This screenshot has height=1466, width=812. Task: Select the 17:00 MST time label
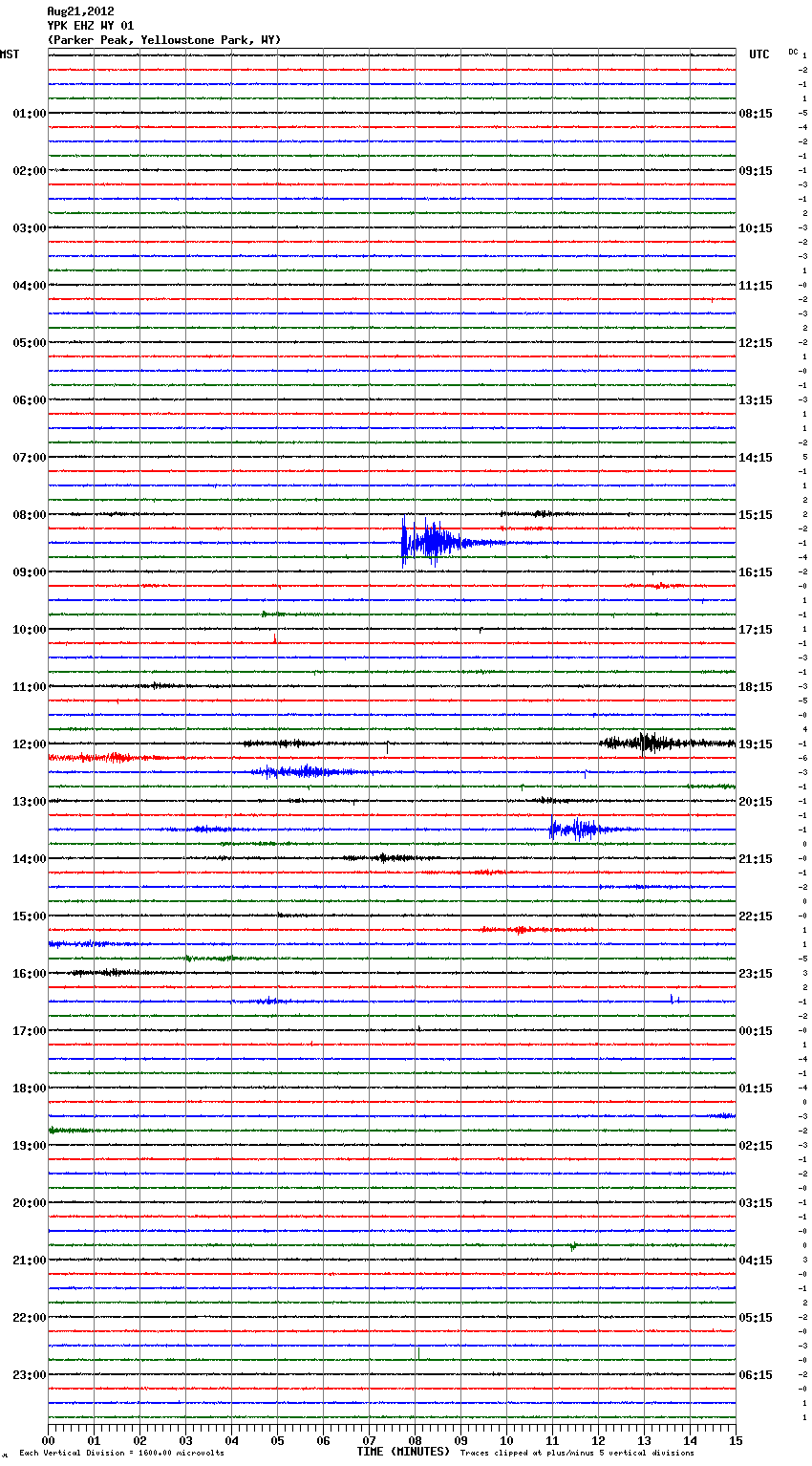[29, 1031]
